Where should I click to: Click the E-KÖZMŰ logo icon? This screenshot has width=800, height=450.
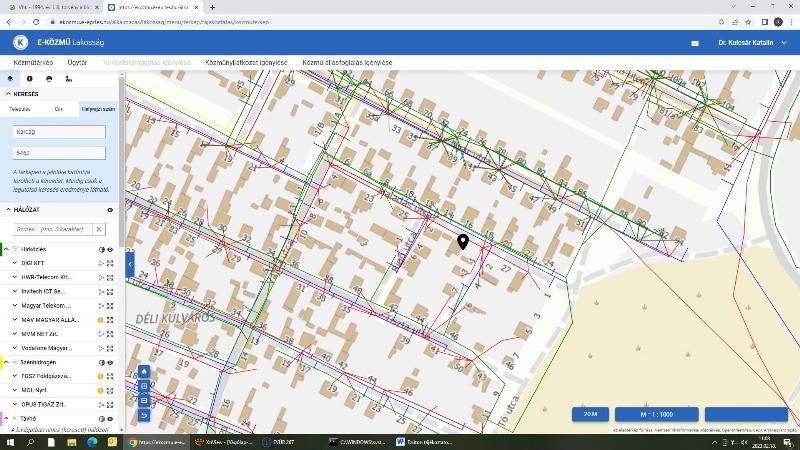(20, 42)
